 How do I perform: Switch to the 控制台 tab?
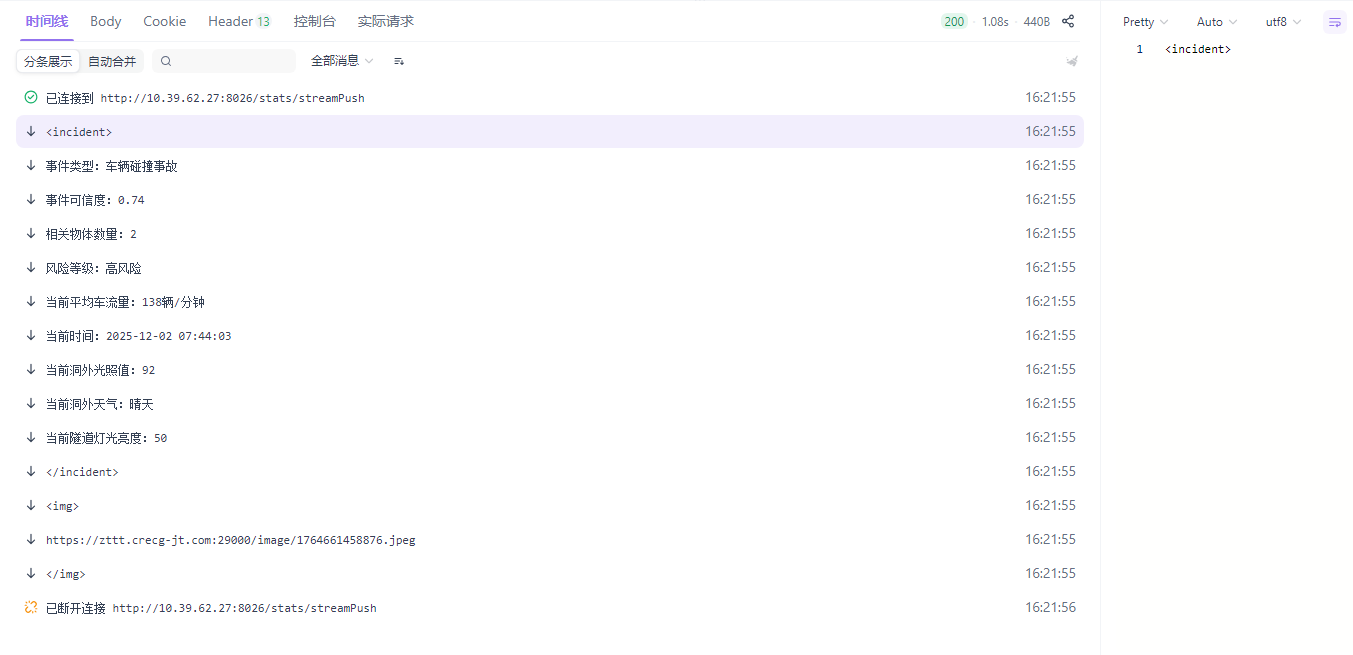click(315, 21)
